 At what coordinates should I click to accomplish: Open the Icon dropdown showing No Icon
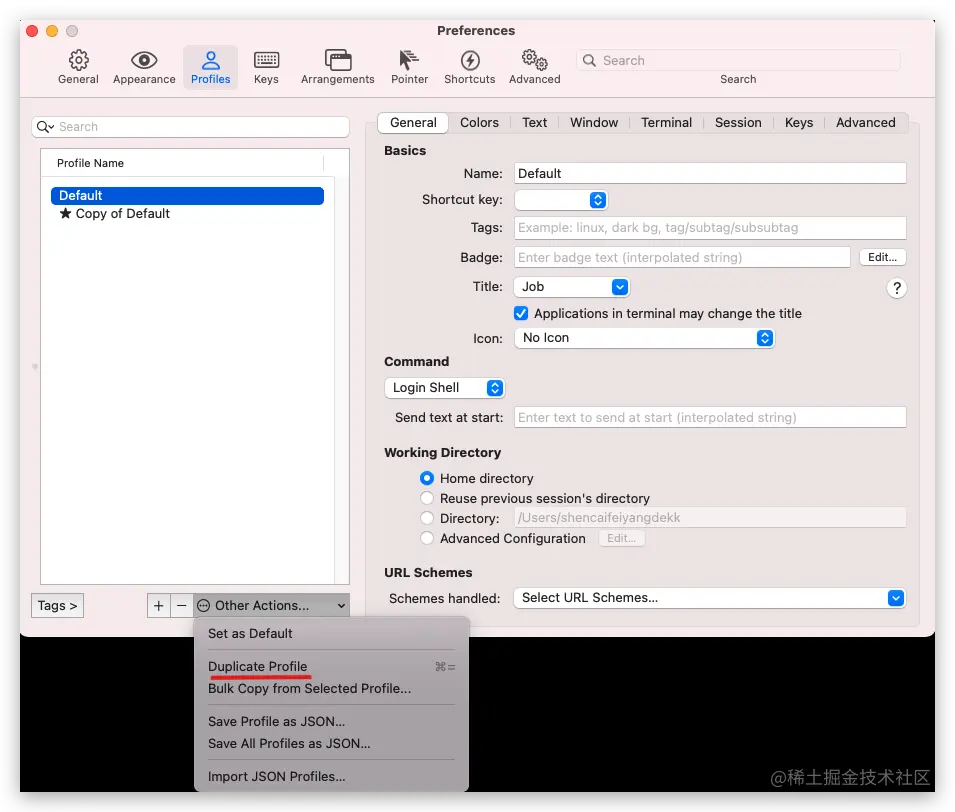point(644,337)
